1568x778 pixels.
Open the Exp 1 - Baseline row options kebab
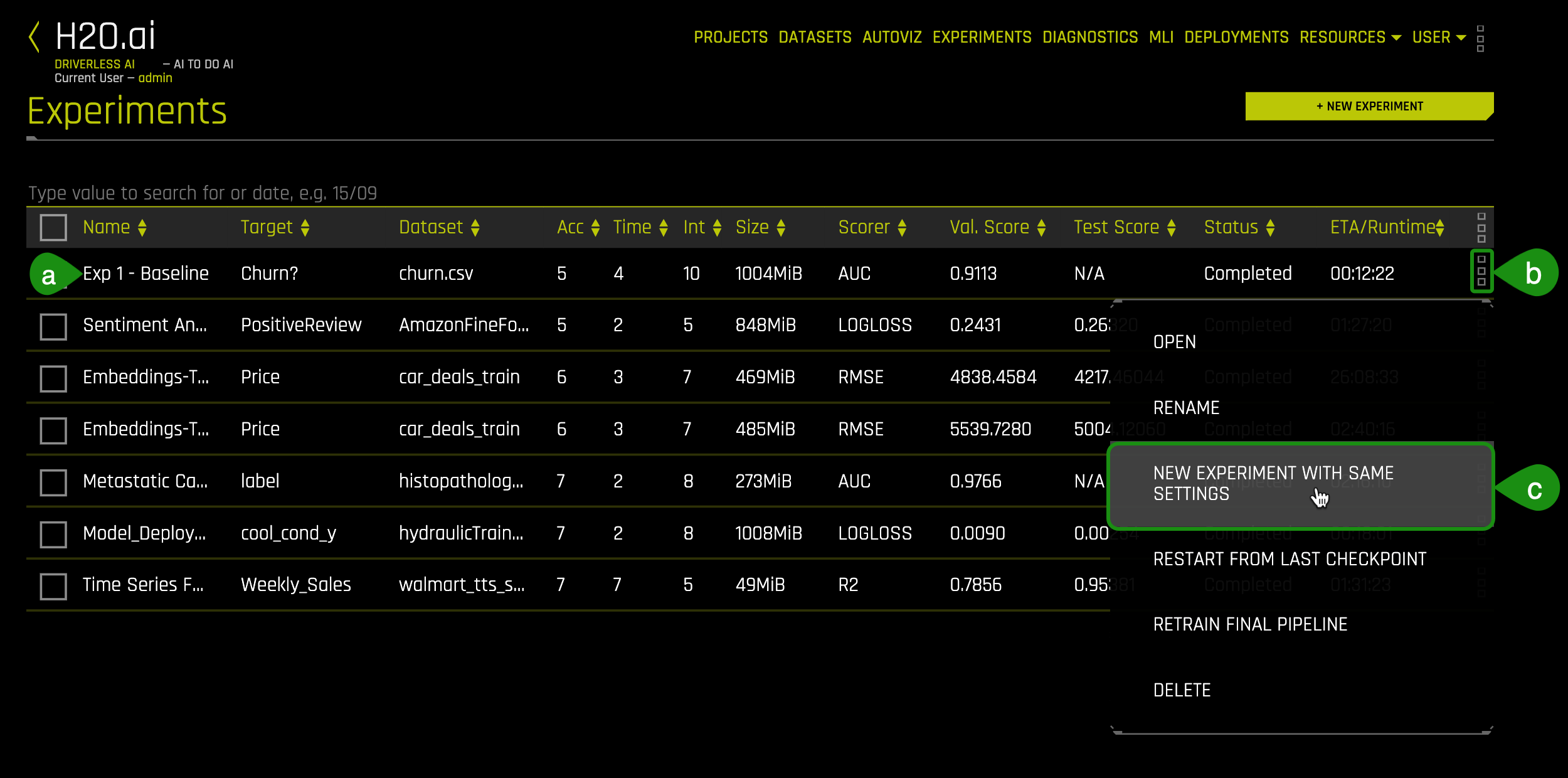(x=1481, y=271)
